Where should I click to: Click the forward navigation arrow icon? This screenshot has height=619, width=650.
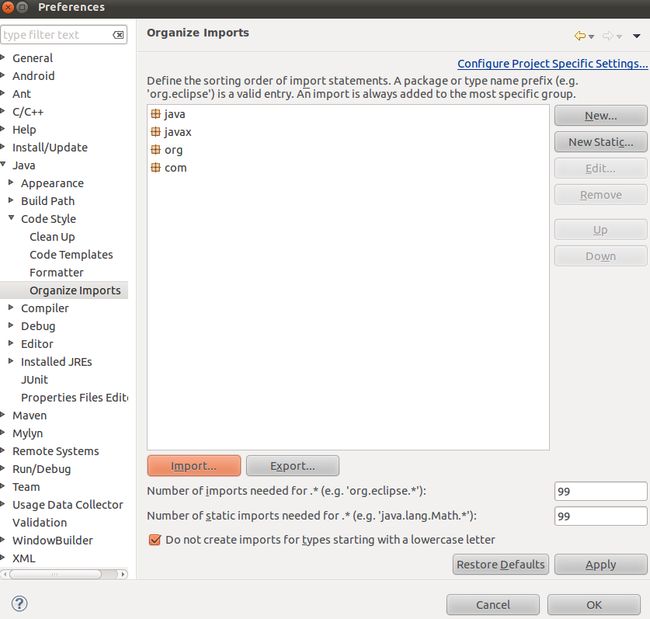tap(608, 36)
